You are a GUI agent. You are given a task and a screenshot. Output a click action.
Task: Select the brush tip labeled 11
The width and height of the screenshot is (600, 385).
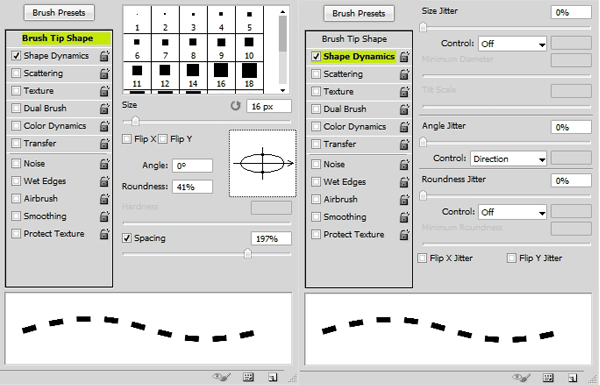click(137, 75)
